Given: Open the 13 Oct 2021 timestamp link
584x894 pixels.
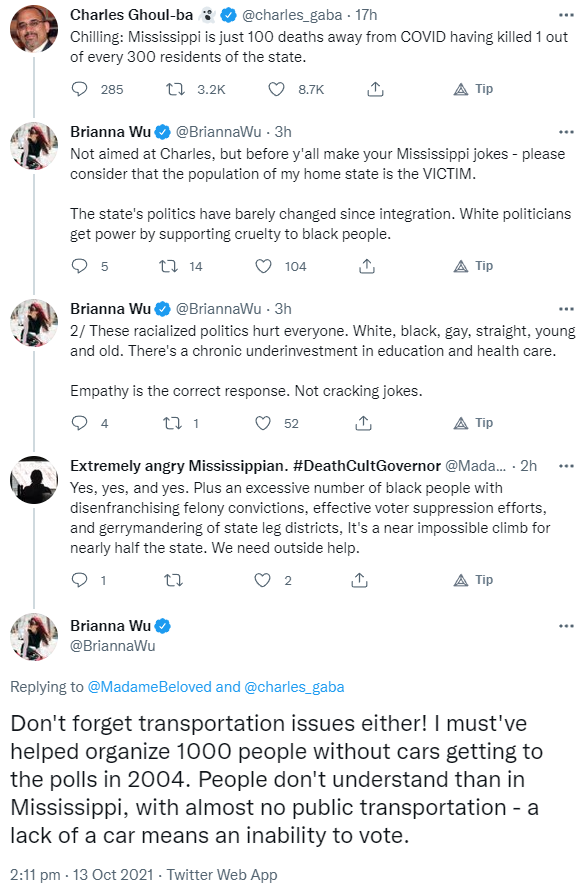Looking at the screenshot, I should 113,875.
